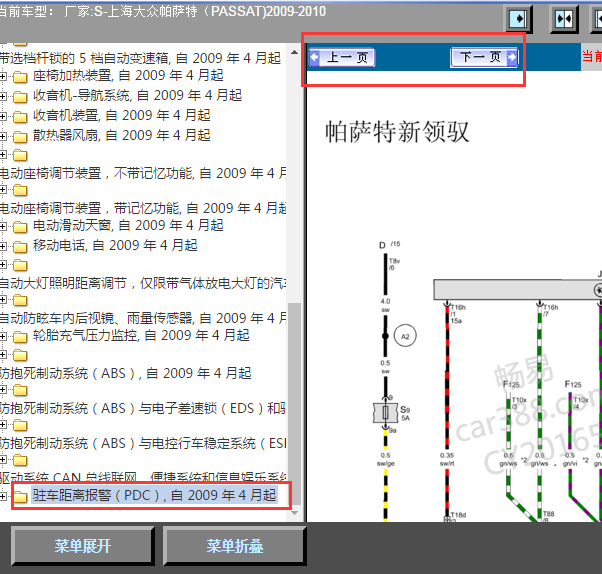This screenshot has height=574, width=602.
Task: Open the 移动电话 folder icon
Action: click(20, 247)
